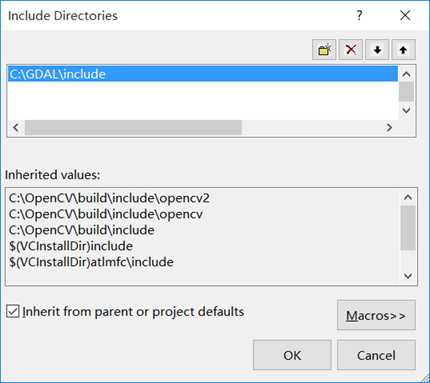Viewport: 430px width, 383px height.
Task: Click the $(VCInstallDir)atlmfc\include inherited line
Action: [x=91, y=262]
